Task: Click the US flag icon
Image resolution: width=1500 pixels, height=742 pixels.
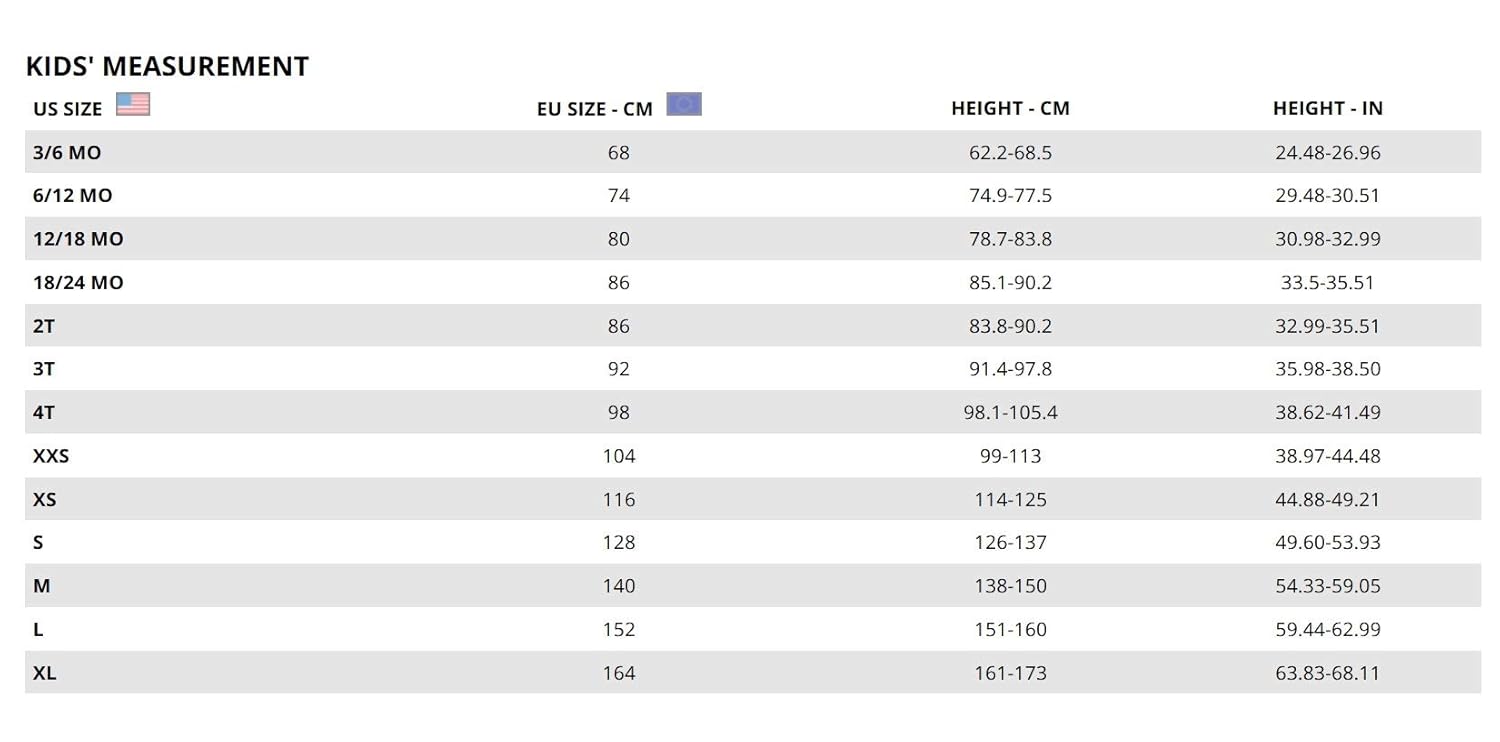Action: [133, 104]
